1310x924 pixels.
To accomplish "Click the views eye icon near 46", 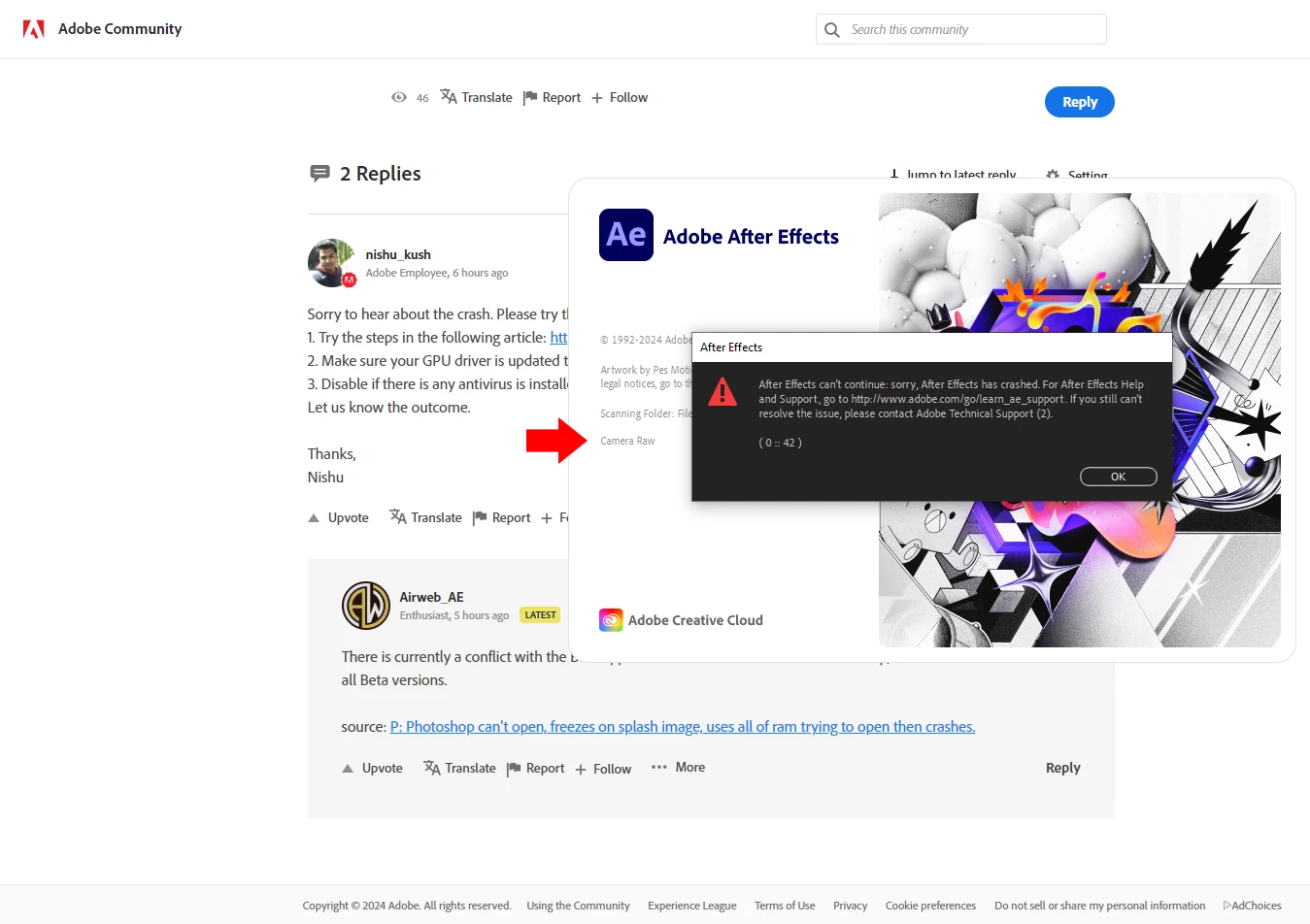I will (x=398, y=97).
